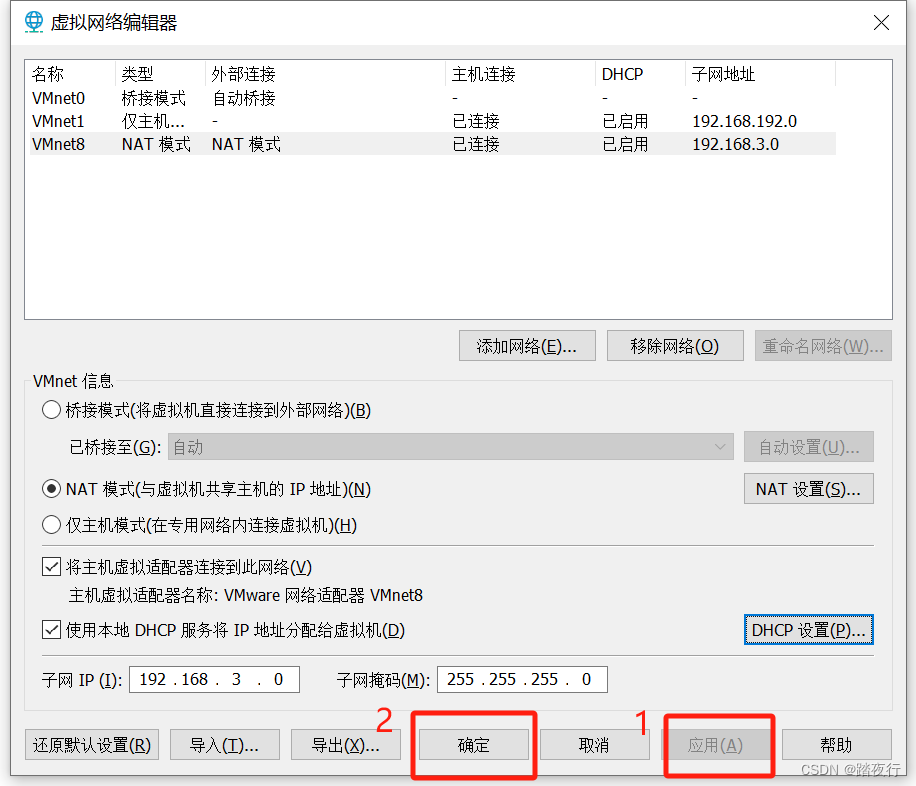Click the 名称 column header
This screenshot has height=786, width=916.
(72, 74)
